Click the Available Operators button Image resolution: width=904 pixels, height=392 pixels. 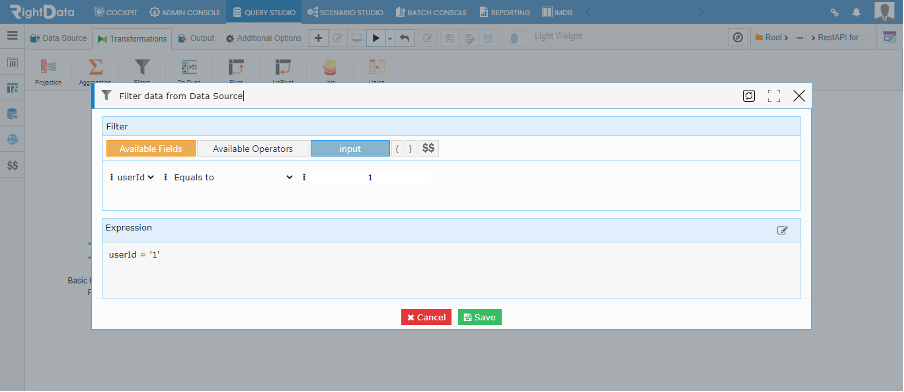(x=253, y=149)
